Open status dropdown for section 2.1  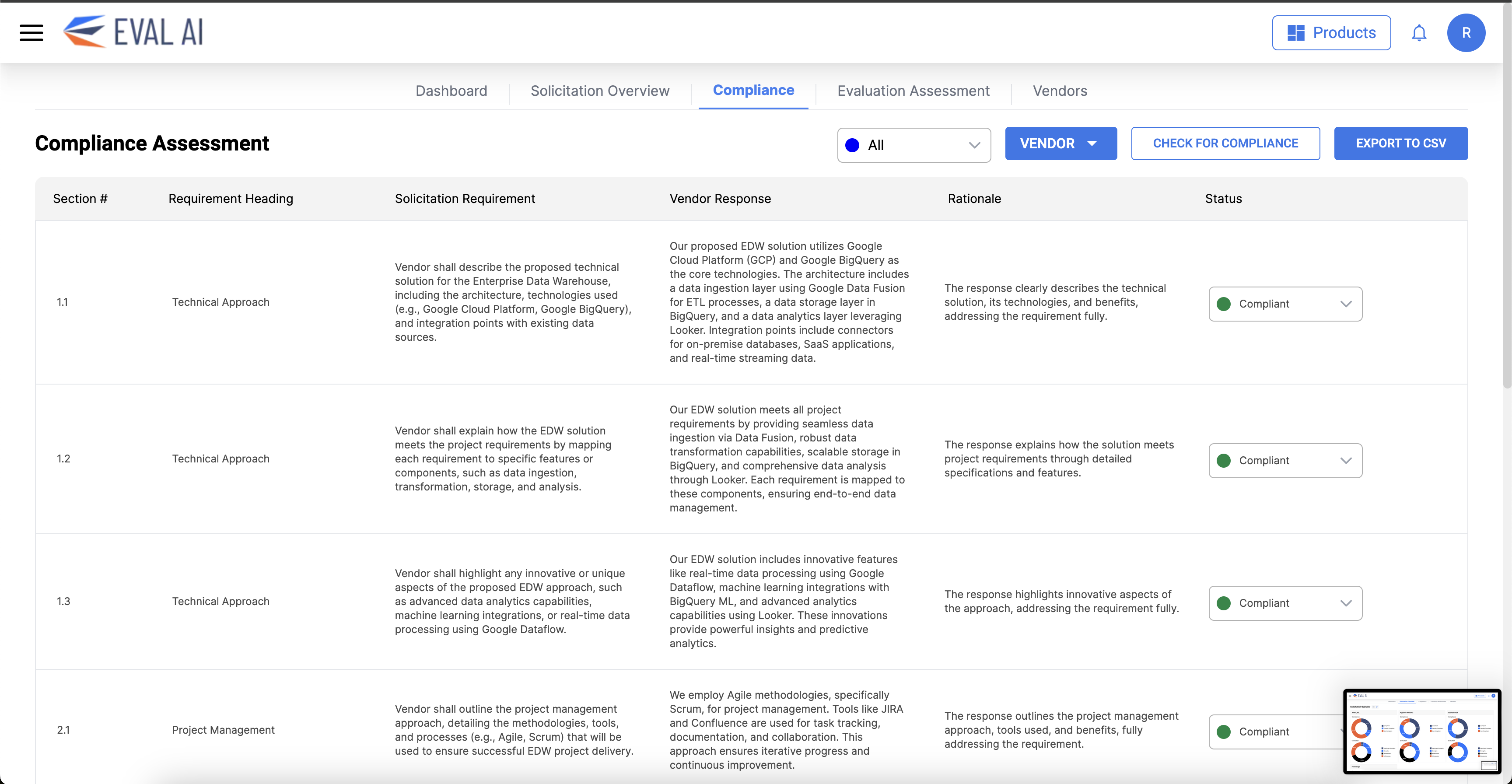(1275, 732)
